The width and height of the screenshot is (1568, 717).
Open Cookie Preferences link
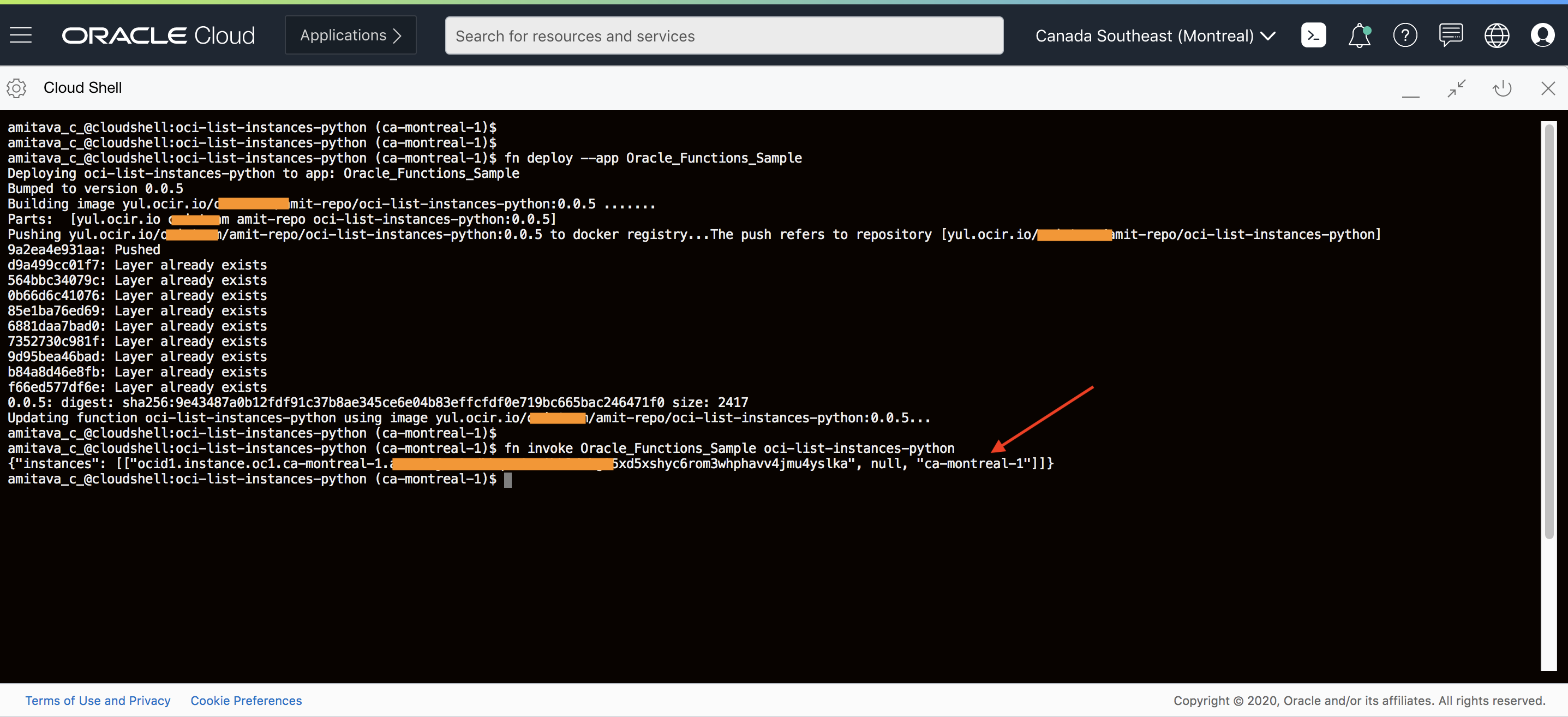click(246, 701)
